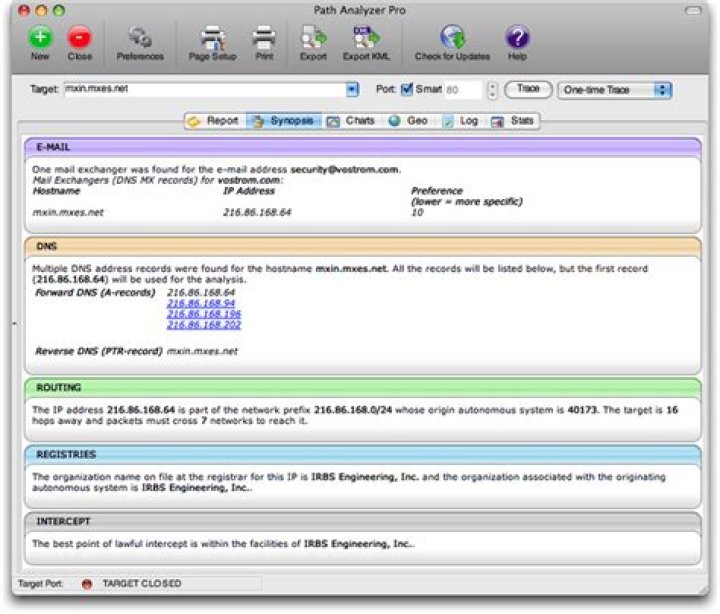Viewport: 720px width, 614px height.
Task: Open Help question mark icon
Action: 518,38
